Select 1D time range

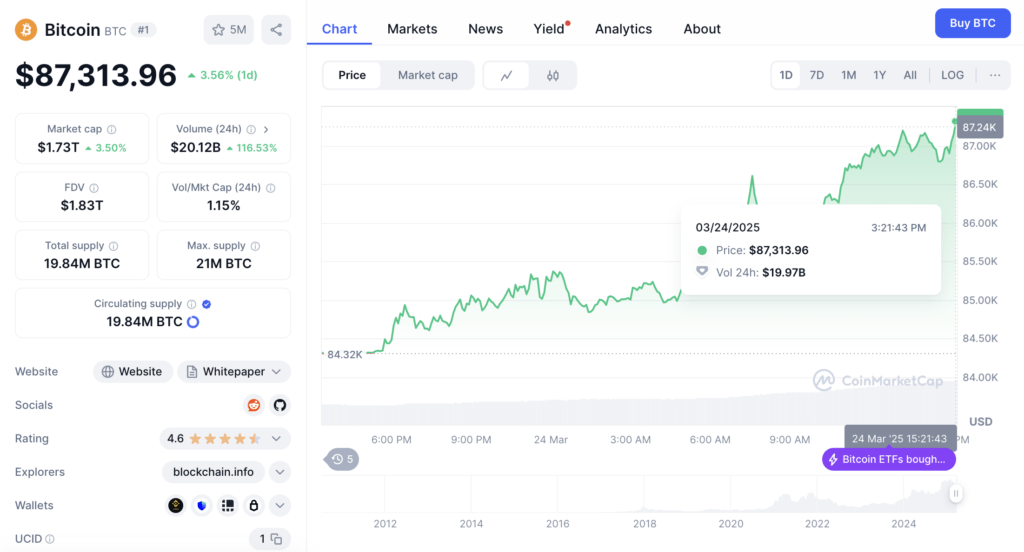click(786, 75)
